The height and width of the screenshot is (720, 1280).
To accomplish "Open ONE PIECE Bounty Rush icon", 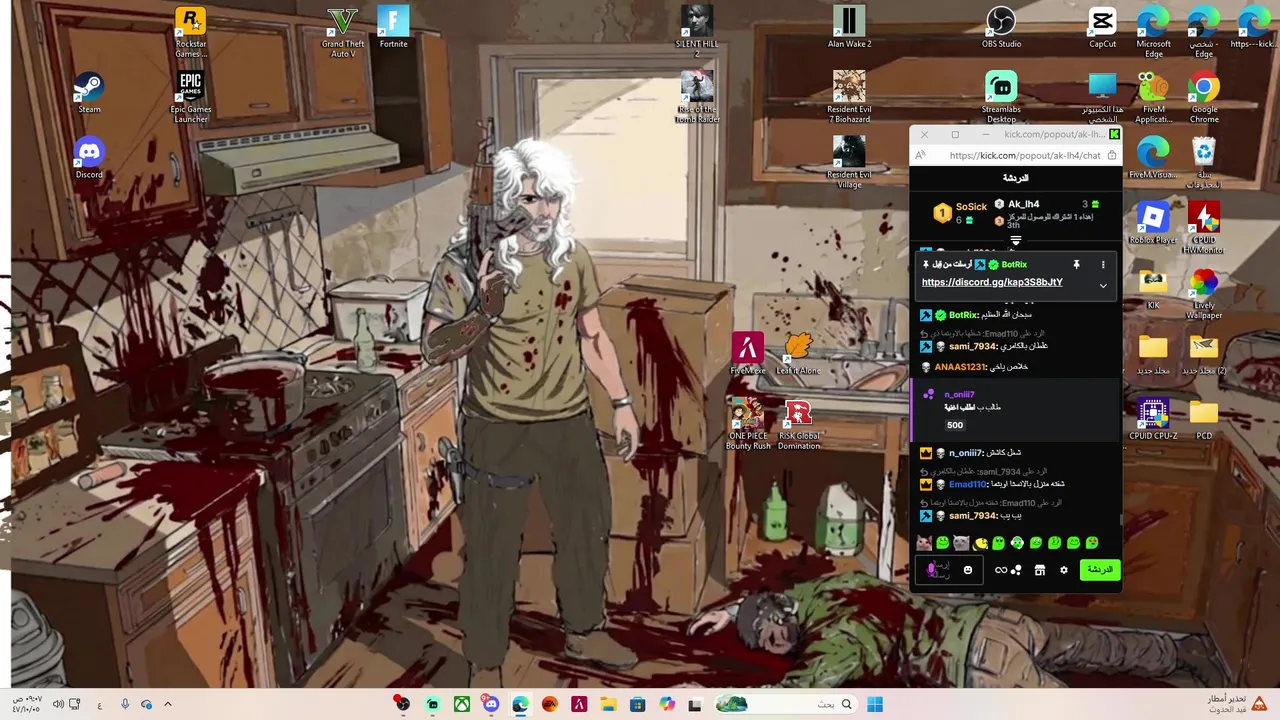I will [x=747, y=424].
